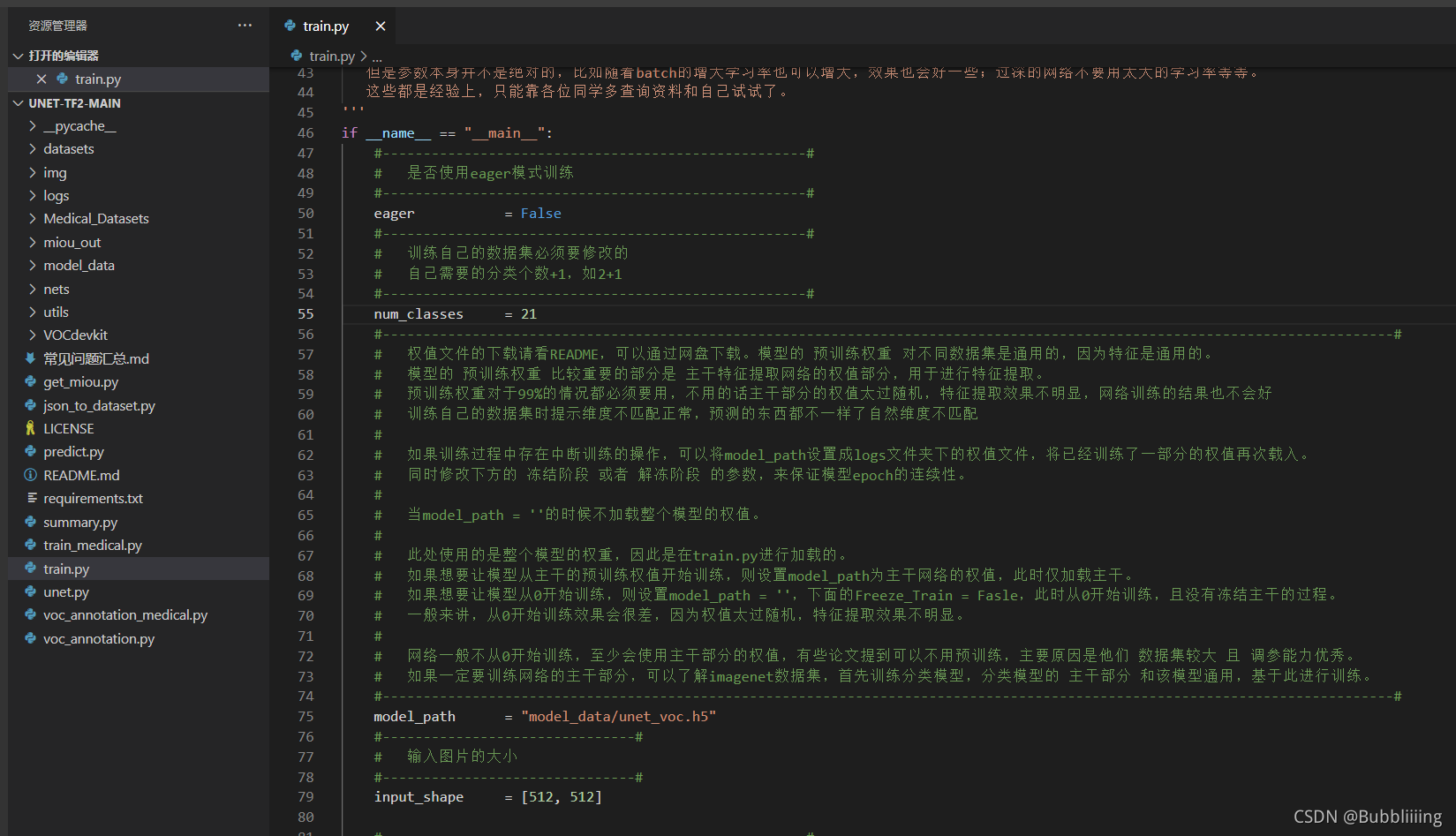Open voc_annotation_medical.py file
This screenshot has height=836, width=1456.
pyautogui.click(x=125, y=614)
